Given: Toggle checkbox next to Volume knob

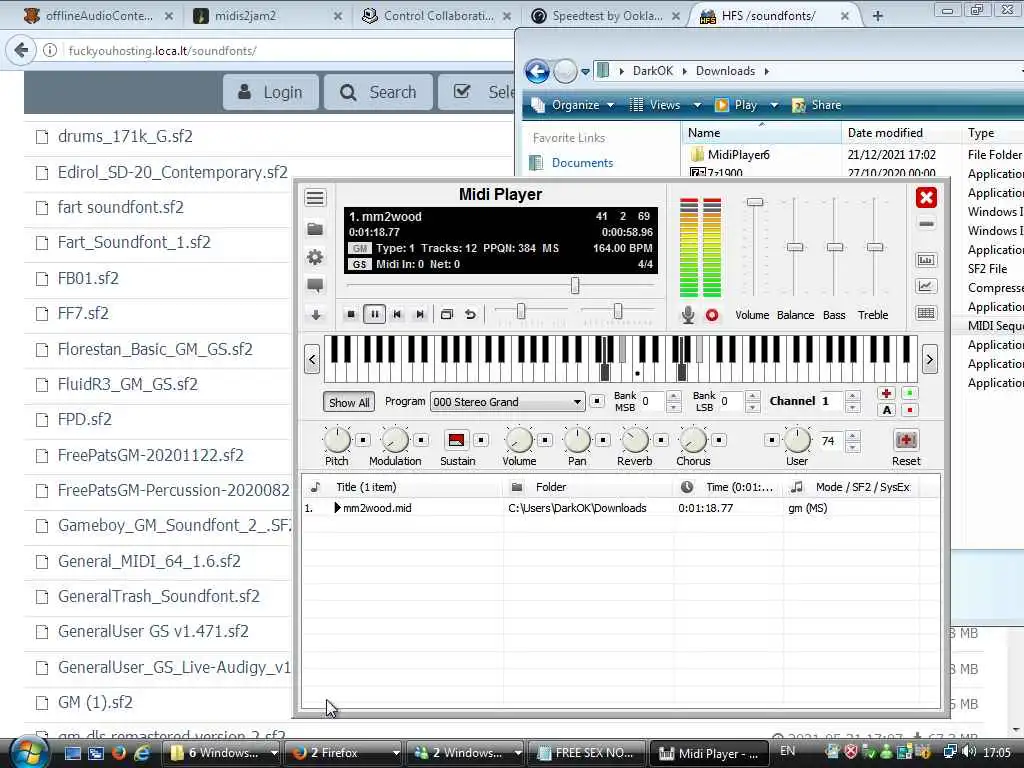Looking at the screenshot, I should point(545,440).
